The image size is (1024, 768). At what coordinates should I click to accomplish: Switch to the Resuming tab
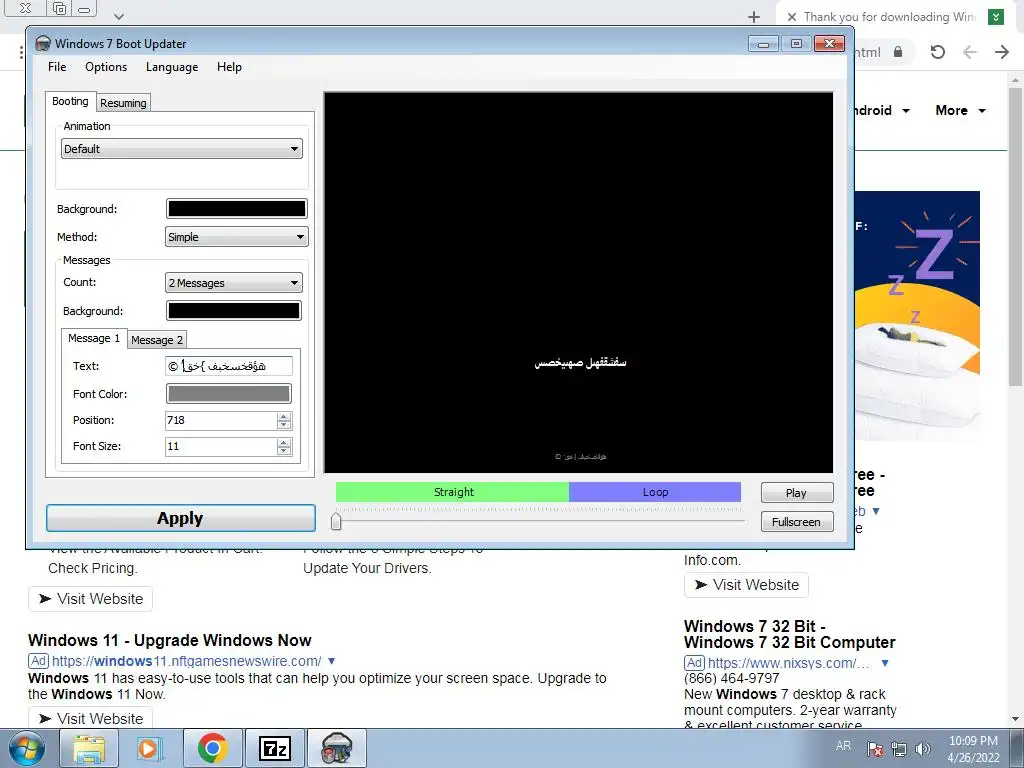point(123,103)
